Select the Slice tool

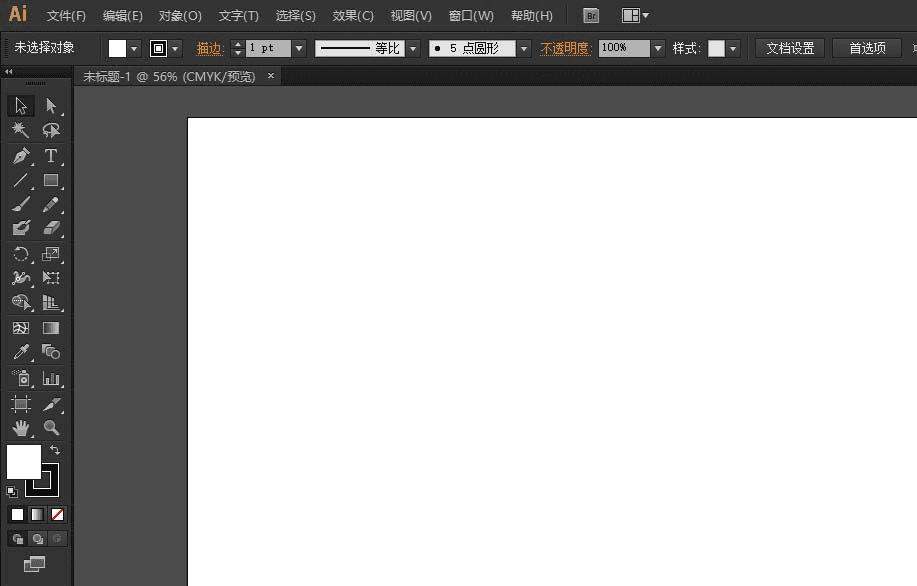[51, 404]
